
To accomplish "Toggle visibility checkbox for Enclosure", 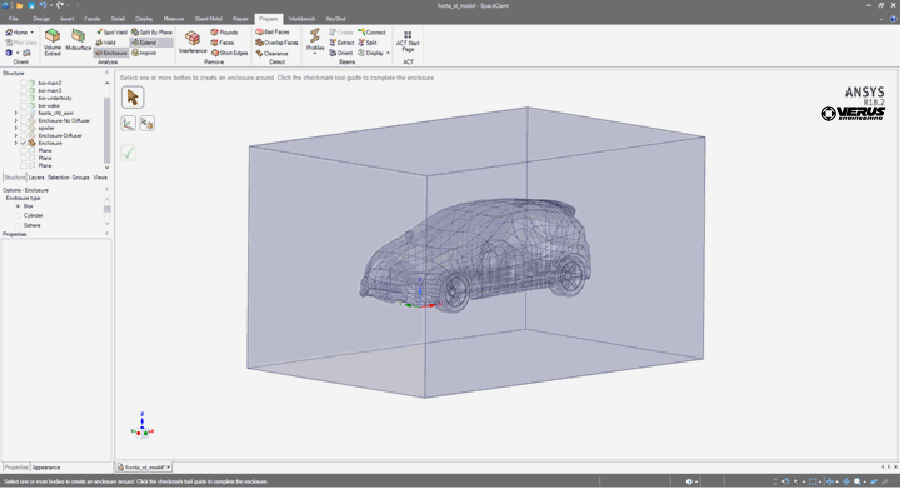I will (x=24, y=143).
